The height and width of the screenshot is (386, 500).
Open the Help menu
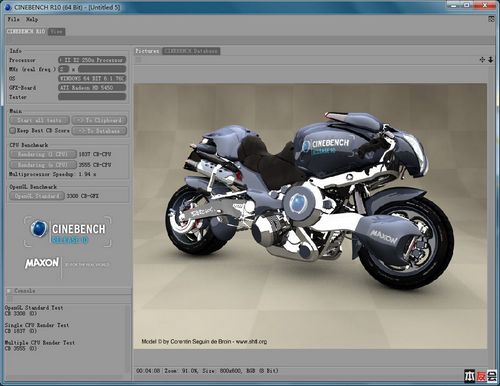(32, 19)
